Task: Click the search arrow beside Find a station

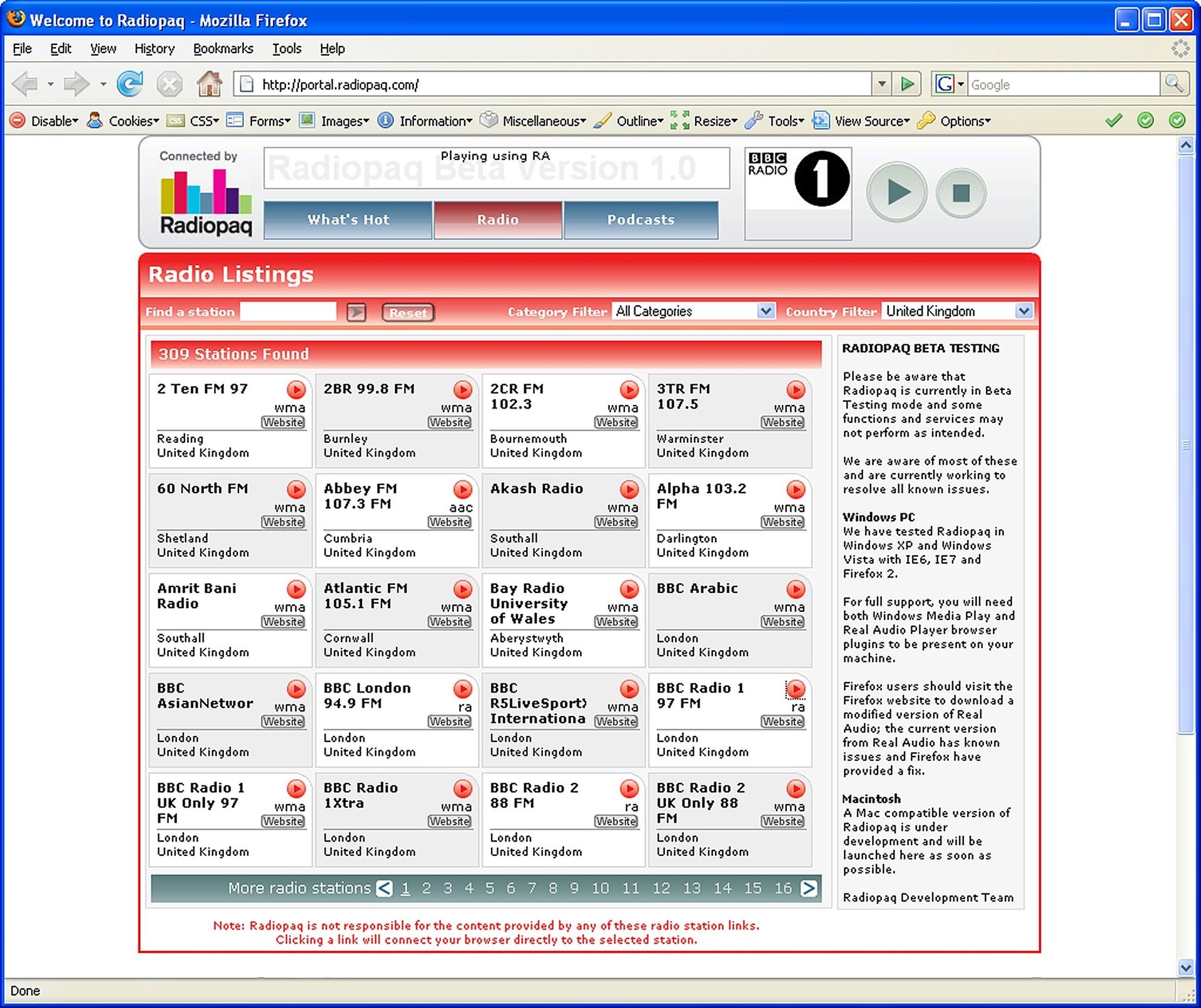Action: point(357,312)
